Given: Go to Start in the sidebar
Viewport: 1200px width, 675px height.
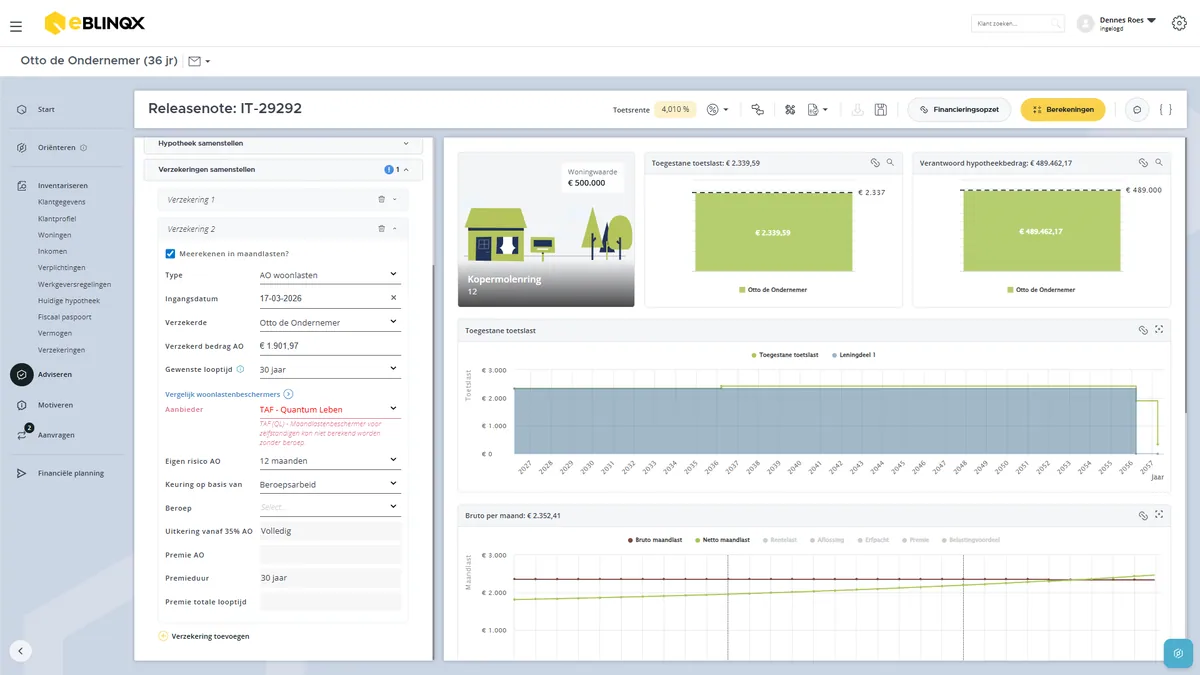Looking at the screenshot, I should pyautogui.click(x=46, y=109).
